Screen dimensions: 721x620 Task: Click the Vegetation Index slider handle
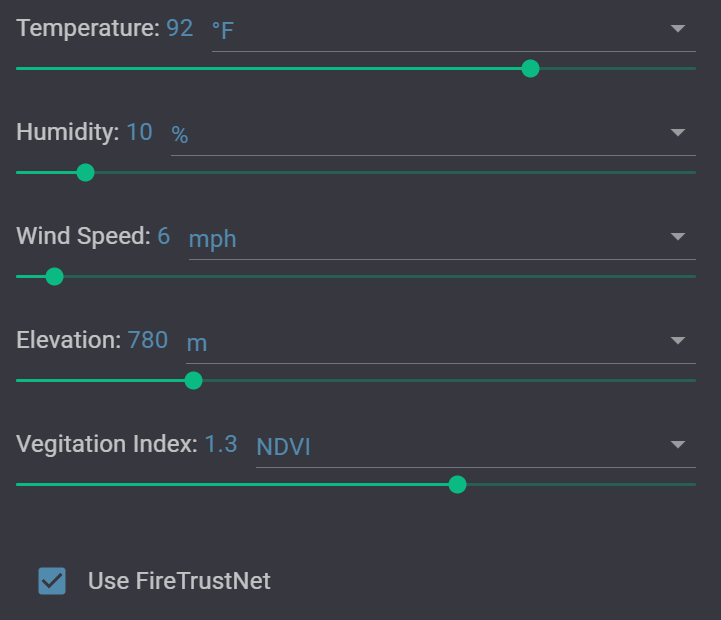[458, 485]
